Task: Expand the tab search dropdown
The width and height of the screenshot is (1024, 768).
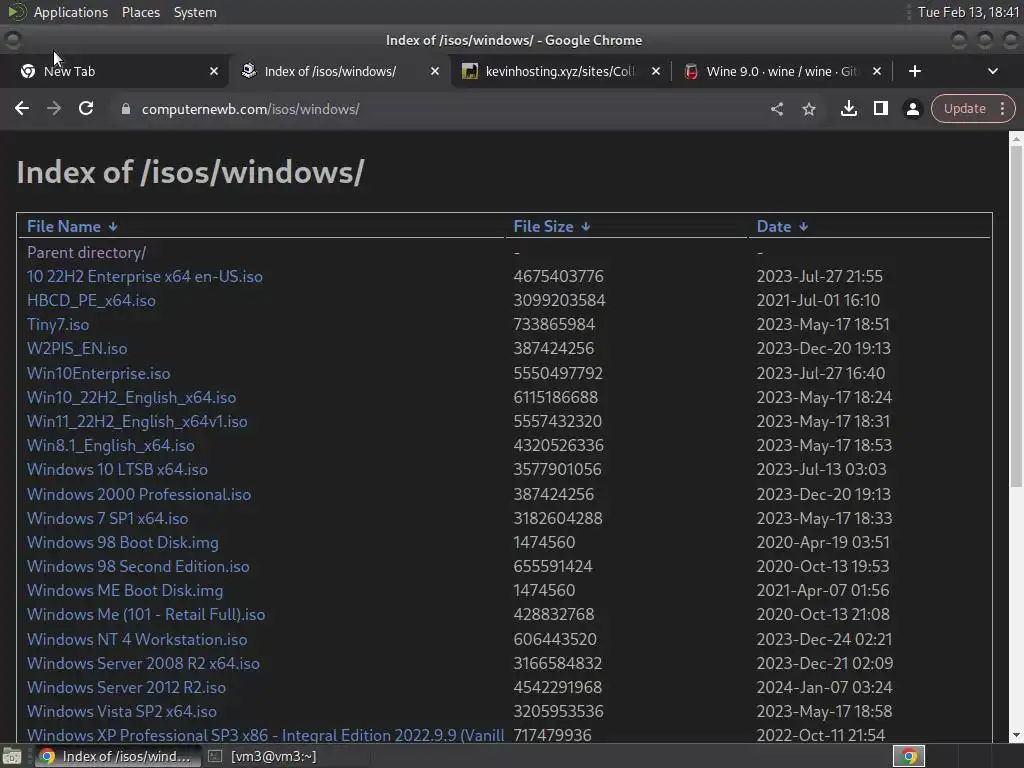Action: [993, 71]
